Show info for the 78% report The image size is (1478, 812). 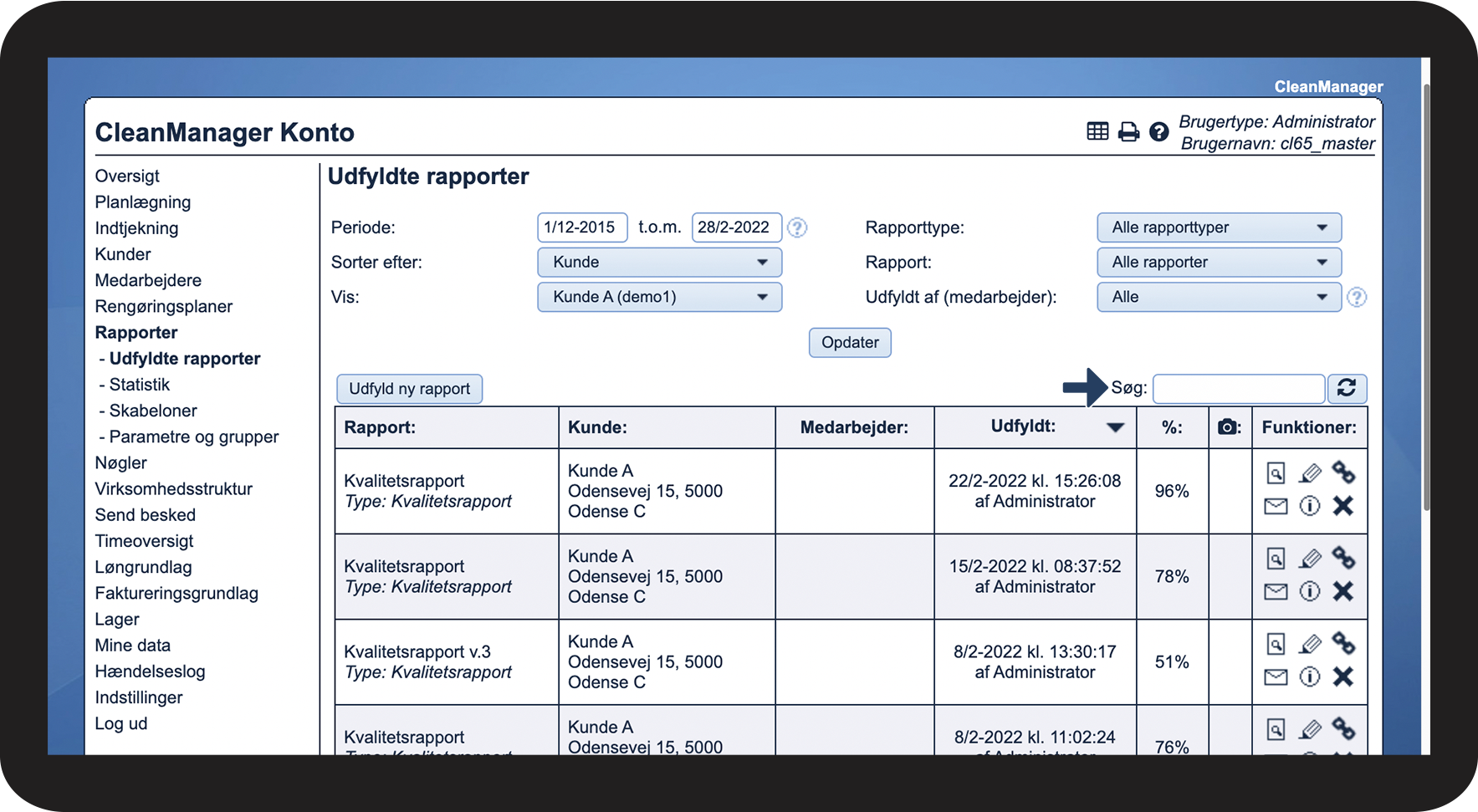tap(1309, 591)
